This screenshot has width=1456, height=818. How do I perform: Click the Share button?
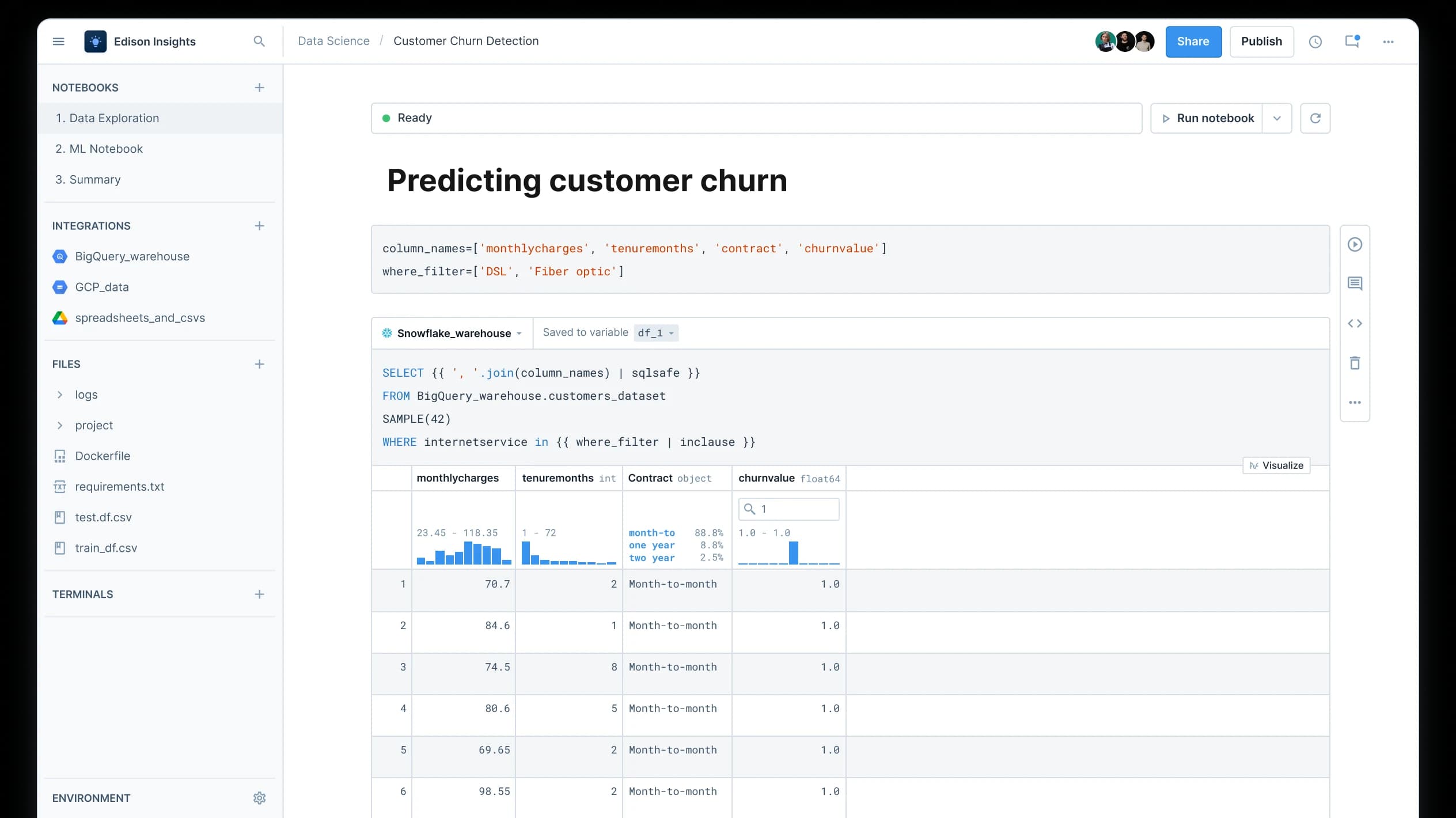1193,41
